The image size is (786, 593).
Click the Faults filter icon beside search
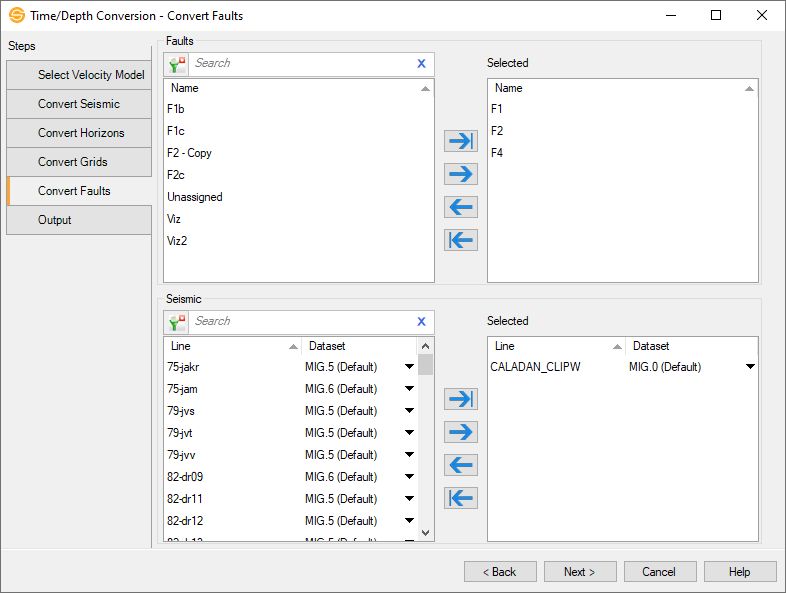click(x=177, y=64)
